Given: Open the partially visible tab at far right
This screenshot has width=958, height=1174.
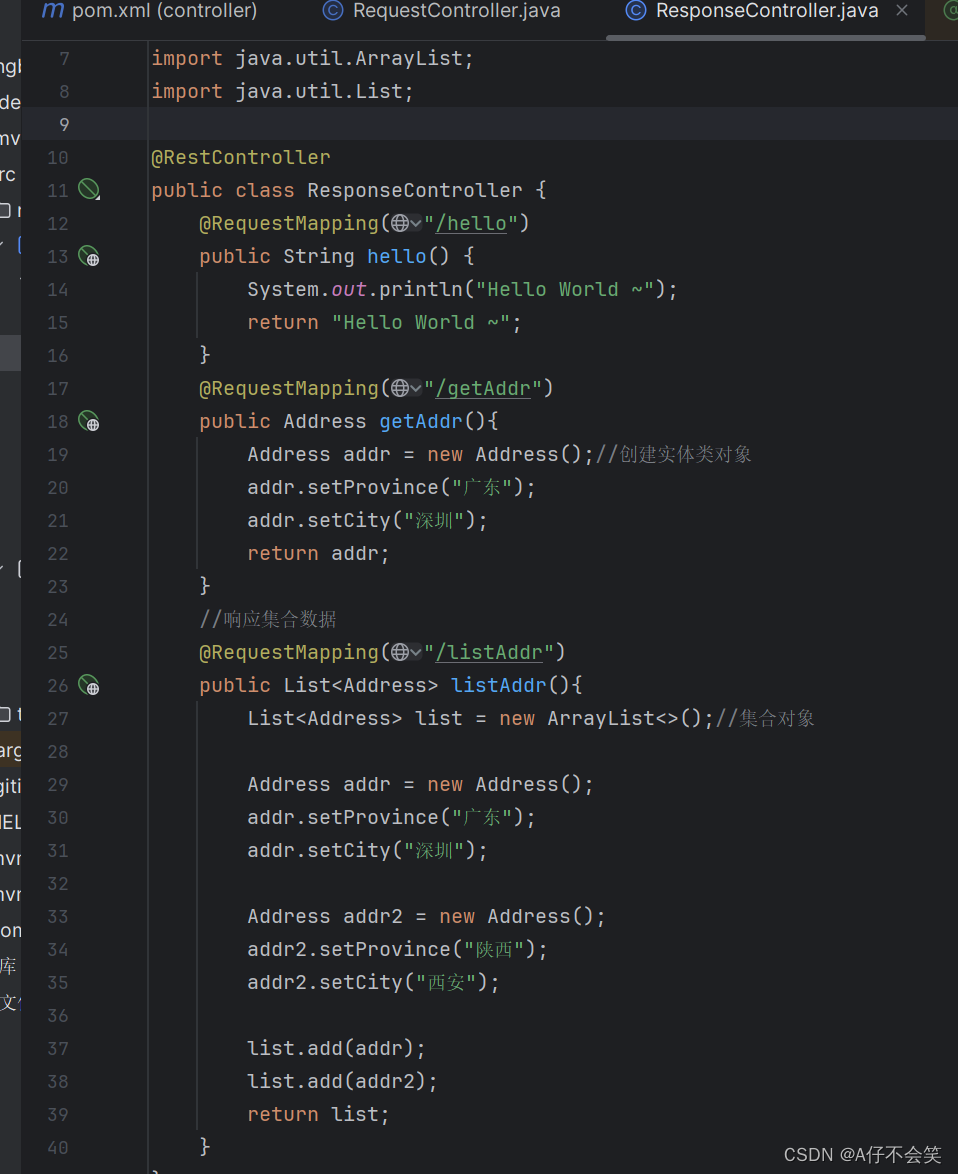Looking at the screenshot, I should point(950,12).
